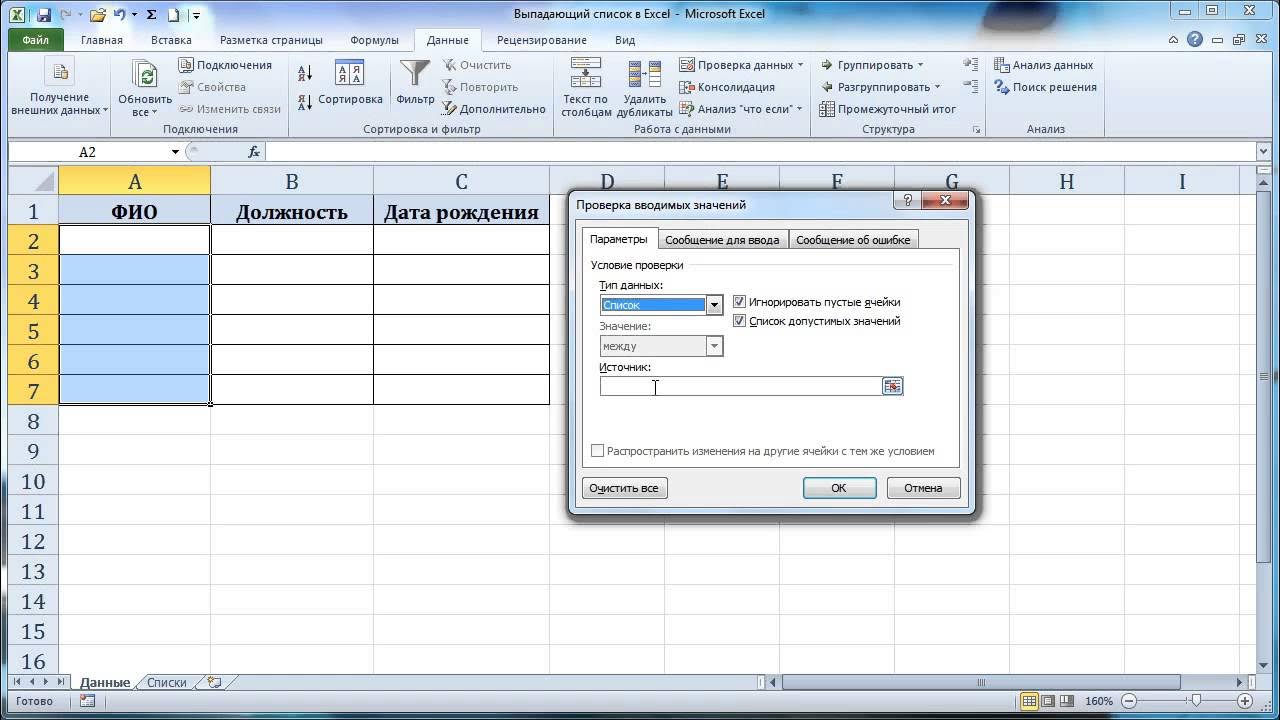The width and height of the screenshot is (1280, 720).
Task: Switch to Page Layout view in status bar
Action: tap(1050, 701)
